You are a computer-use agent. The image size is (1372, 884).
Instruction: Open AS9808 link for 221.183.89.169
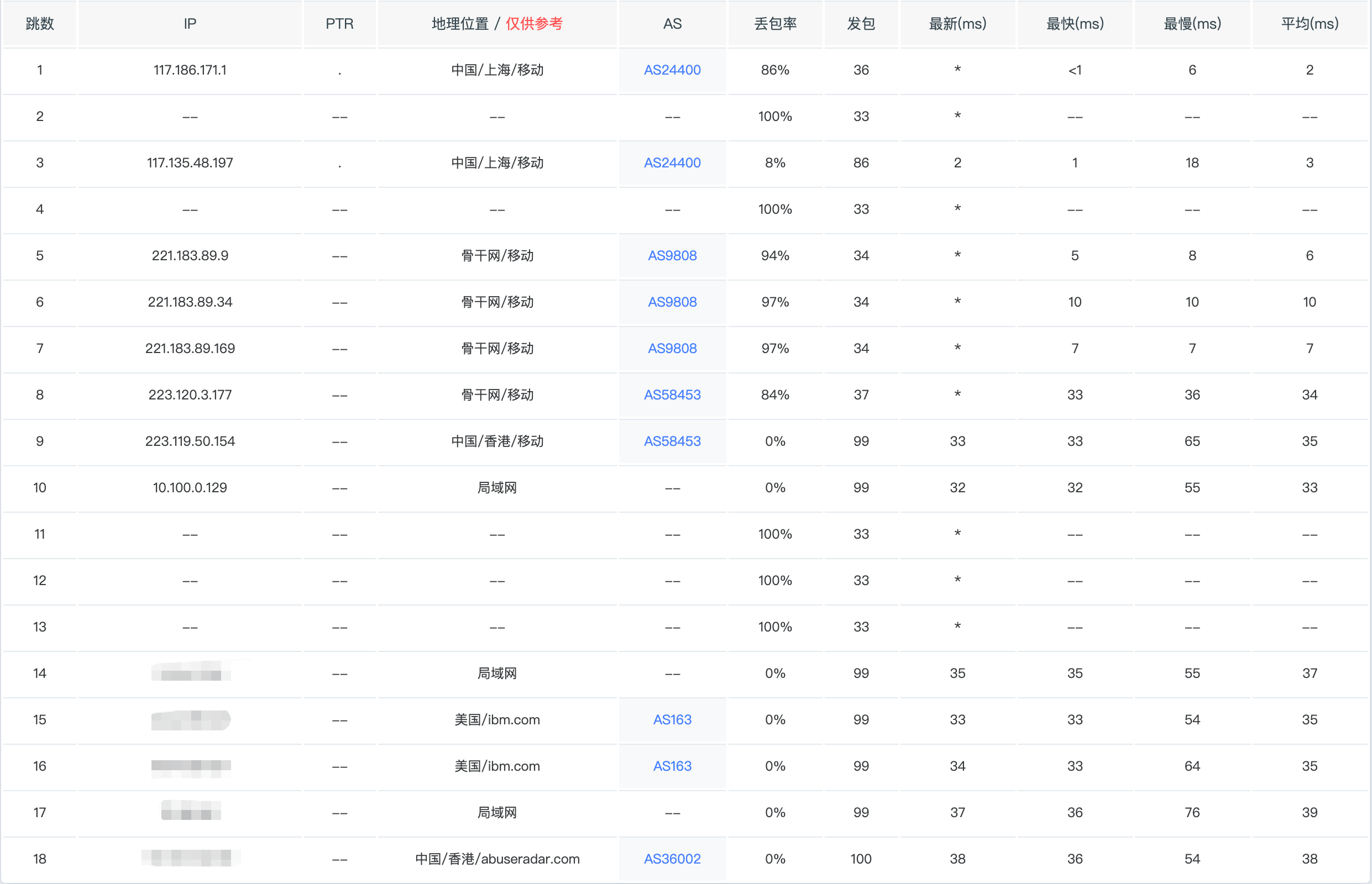[x=672, y=349]
